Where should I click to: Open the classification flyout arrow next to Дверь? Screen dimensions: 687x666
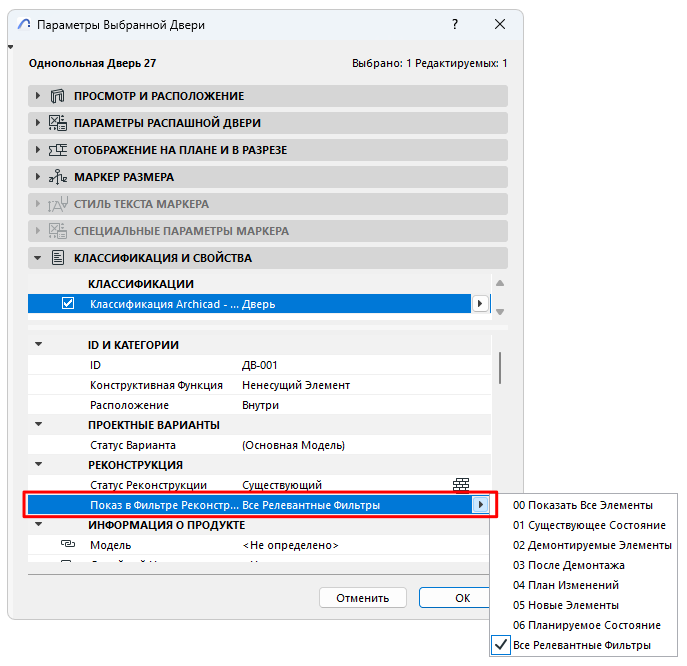pyautogui.click(x=480, y=304)
